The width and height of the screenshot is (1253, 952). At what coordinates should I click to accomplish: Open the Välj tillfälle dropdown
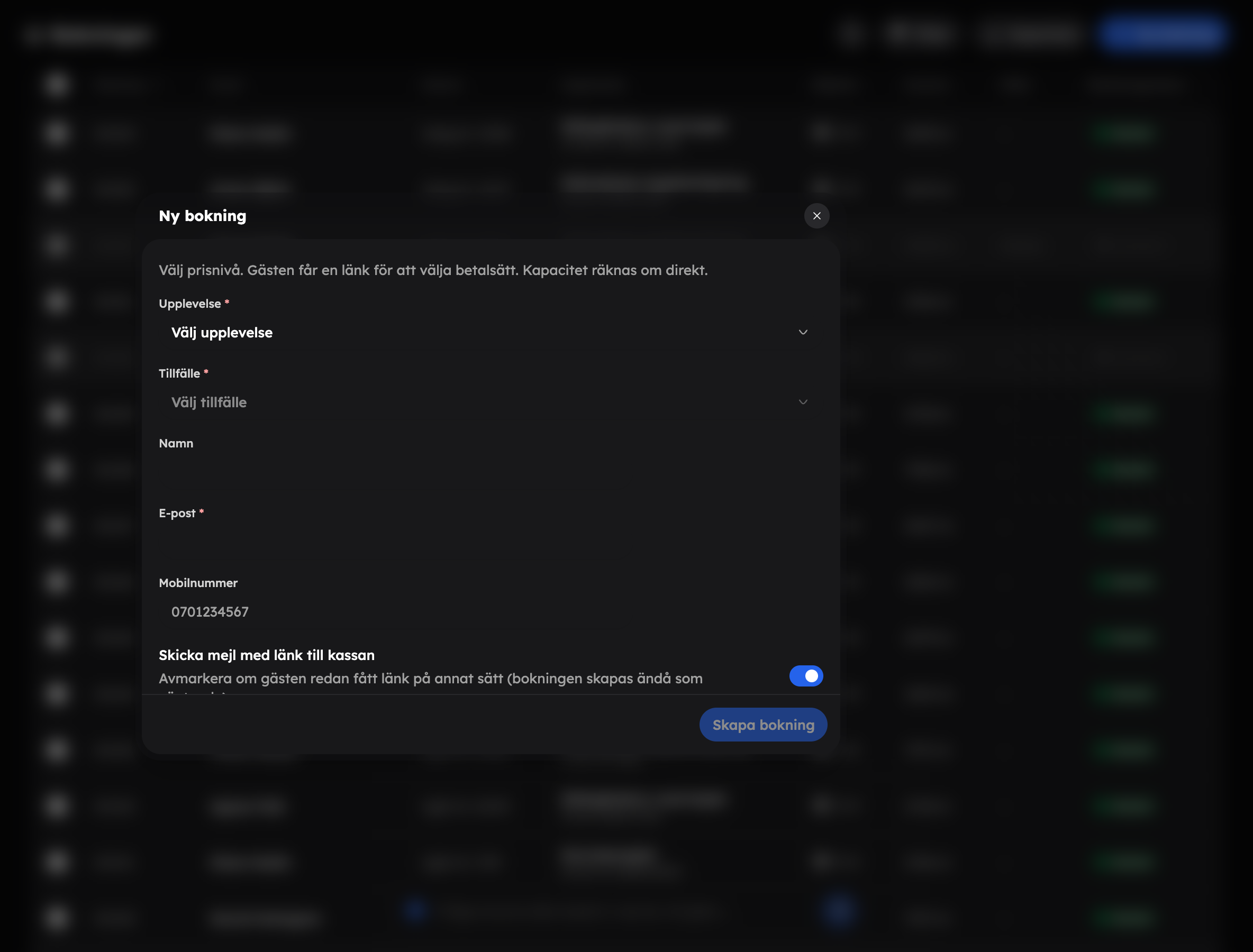491,402
